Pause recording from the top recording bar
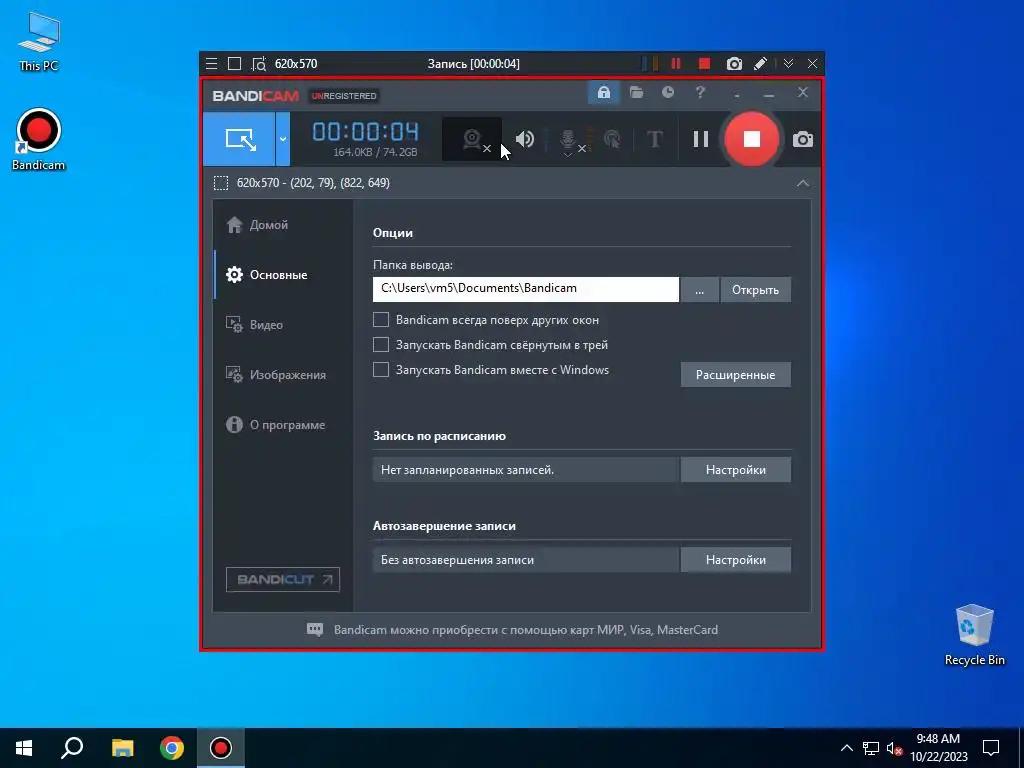Image resolution: width=1024 pixels, height=768 pixels. [676, 63]
